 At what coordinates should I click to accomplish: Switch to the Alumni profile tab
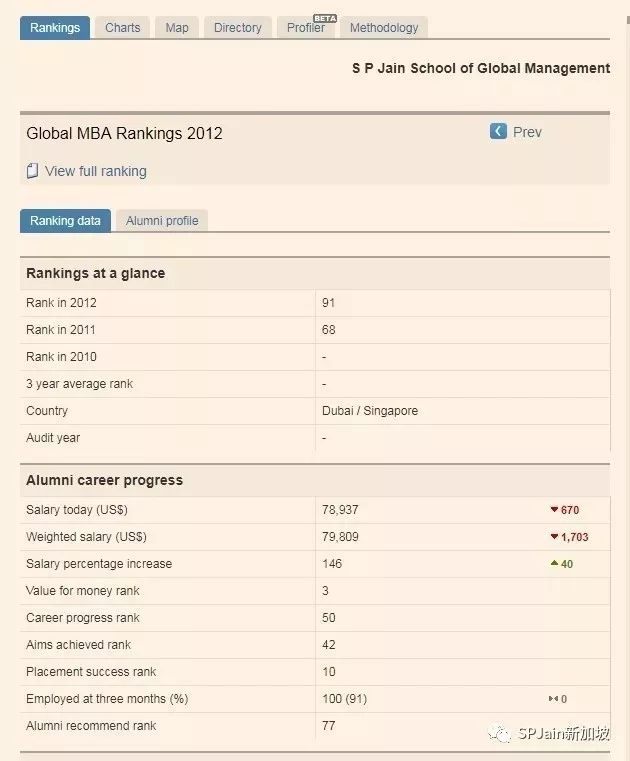pyautogui.click(x=162, y=221)
